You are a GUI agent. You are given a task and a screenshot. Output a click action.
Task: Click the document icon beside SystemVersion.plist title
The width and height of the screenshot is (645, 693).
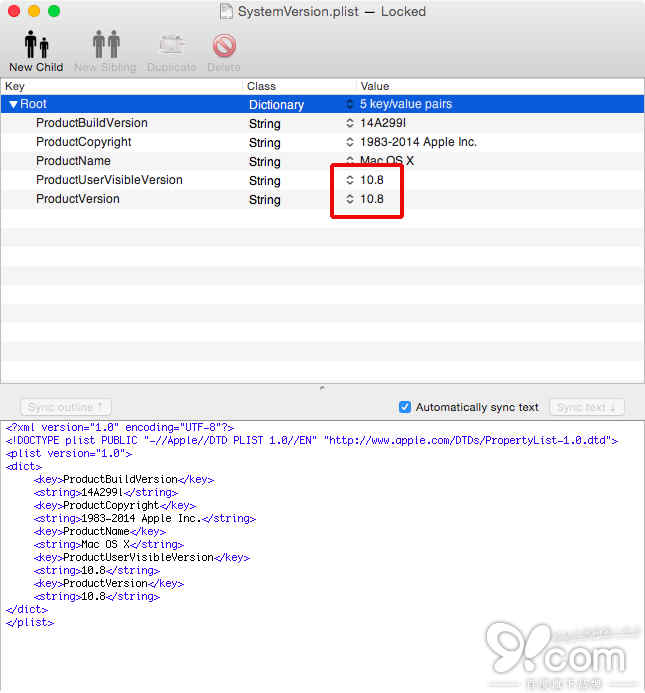226,11
